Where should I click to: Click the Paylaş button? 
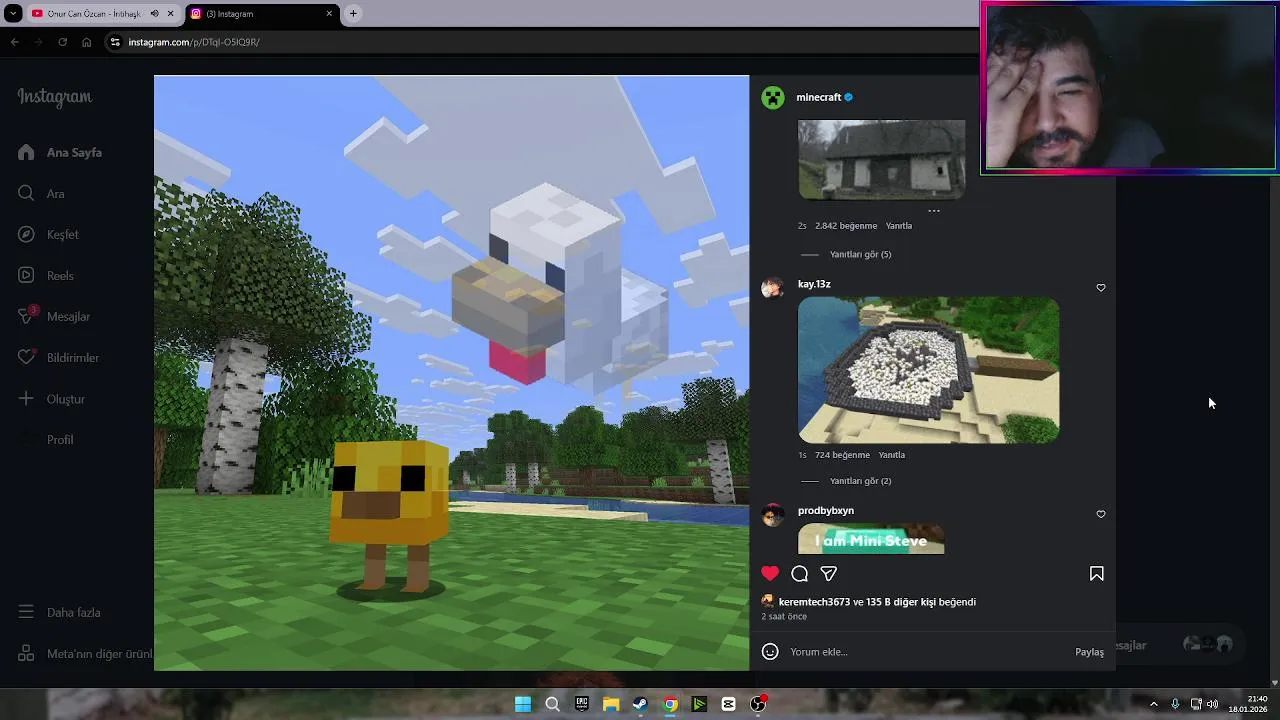(x=1089, y=652)
